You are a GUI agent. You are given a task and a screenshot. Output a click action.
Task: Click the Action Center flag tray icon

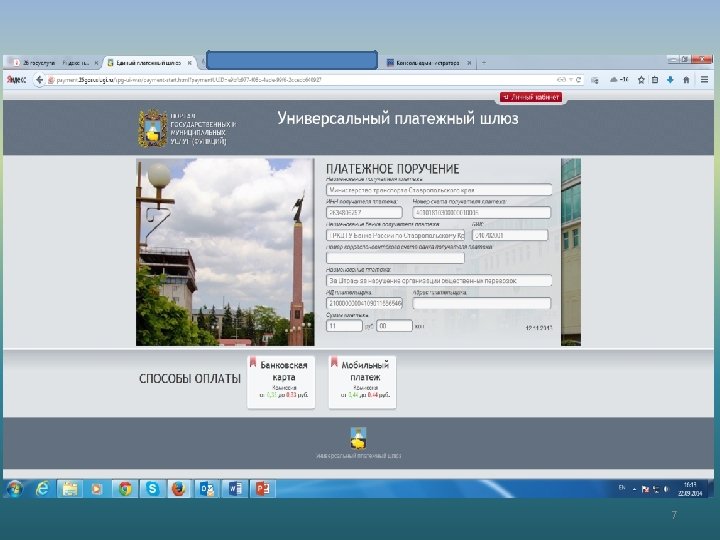[645, 489]
